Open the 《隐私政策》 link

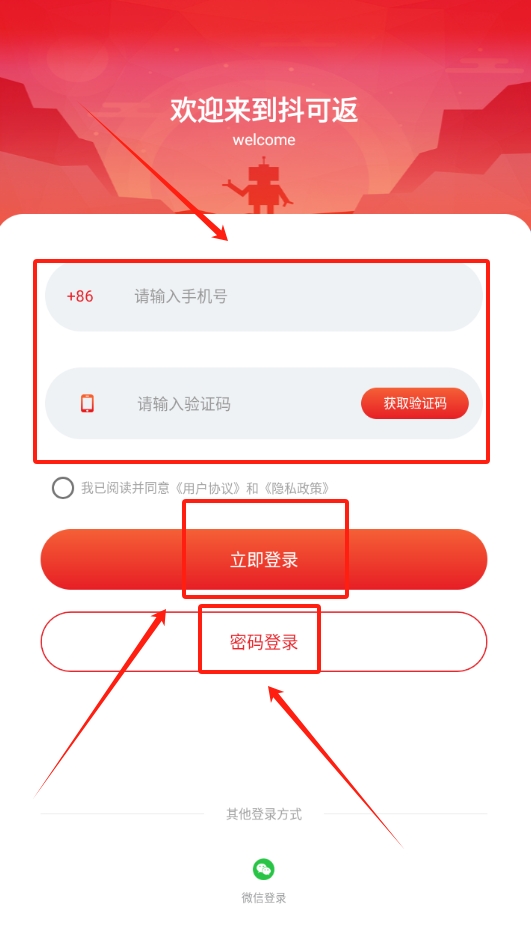(295, 489)
